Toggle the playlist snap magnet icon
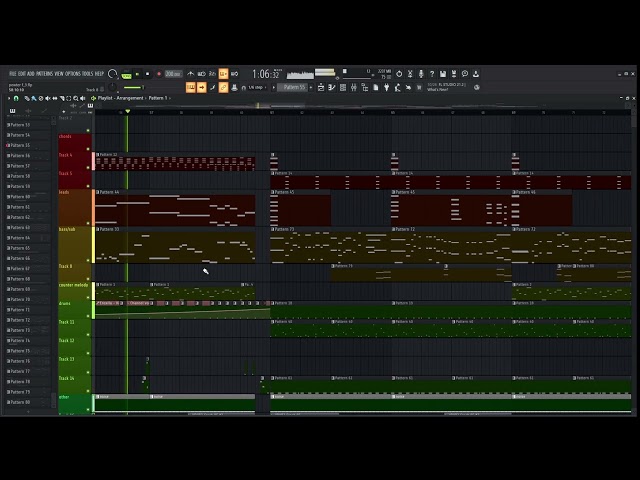The height and width of the screenshot is (480, 640). tap(16, 98)
